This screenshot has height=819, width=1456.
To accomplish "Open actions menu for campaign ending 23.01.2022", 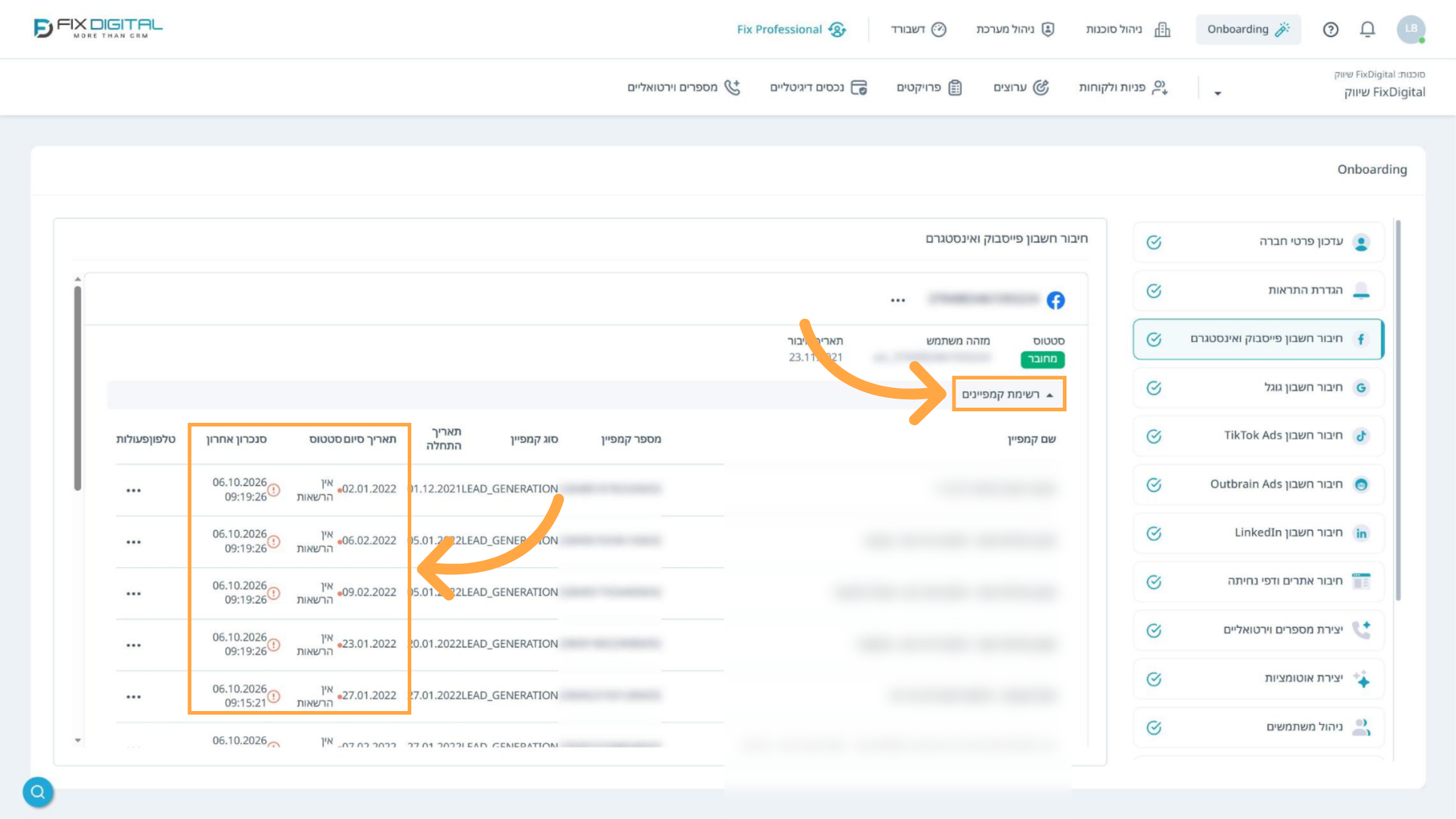I will pyautogui.click(x=133, y=645).
